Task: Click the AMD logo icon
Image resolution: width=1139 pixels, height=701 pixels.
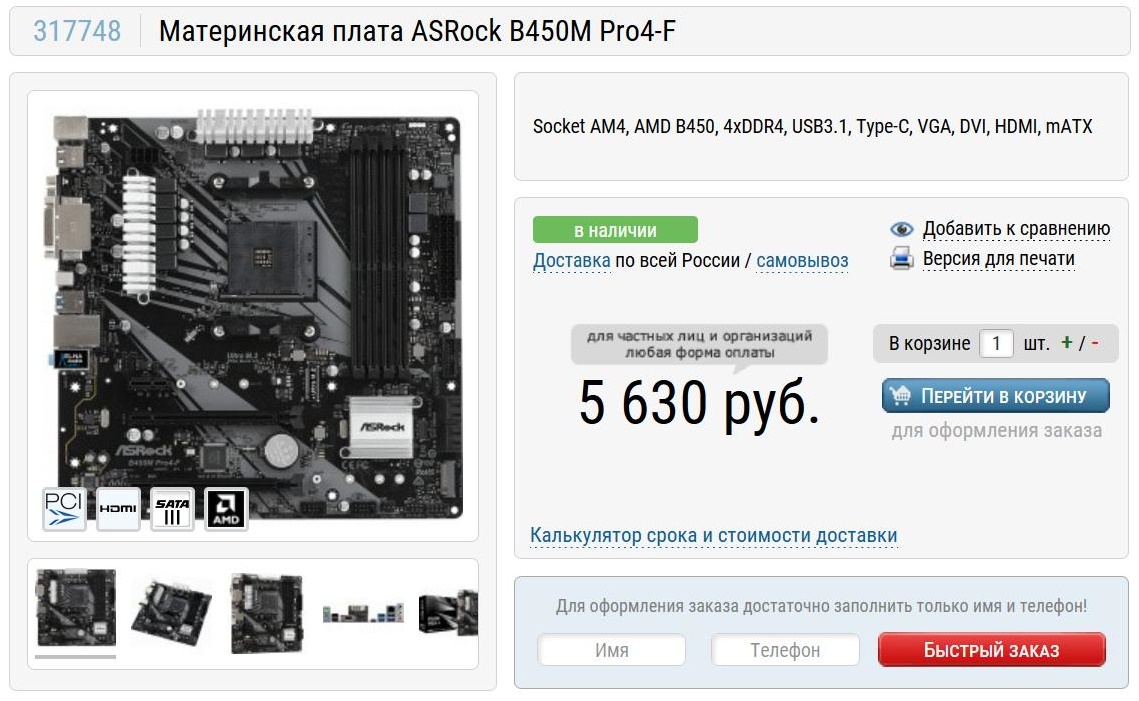Action: click(227, 508)
